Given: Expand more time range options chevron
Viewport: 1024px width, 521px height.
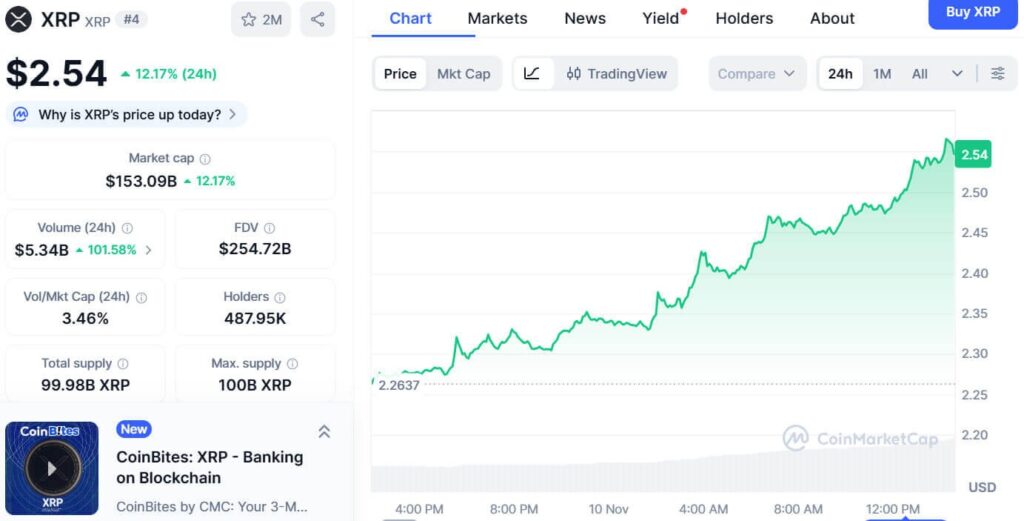Looking at the screenshot, I should [x=957, y=73].
